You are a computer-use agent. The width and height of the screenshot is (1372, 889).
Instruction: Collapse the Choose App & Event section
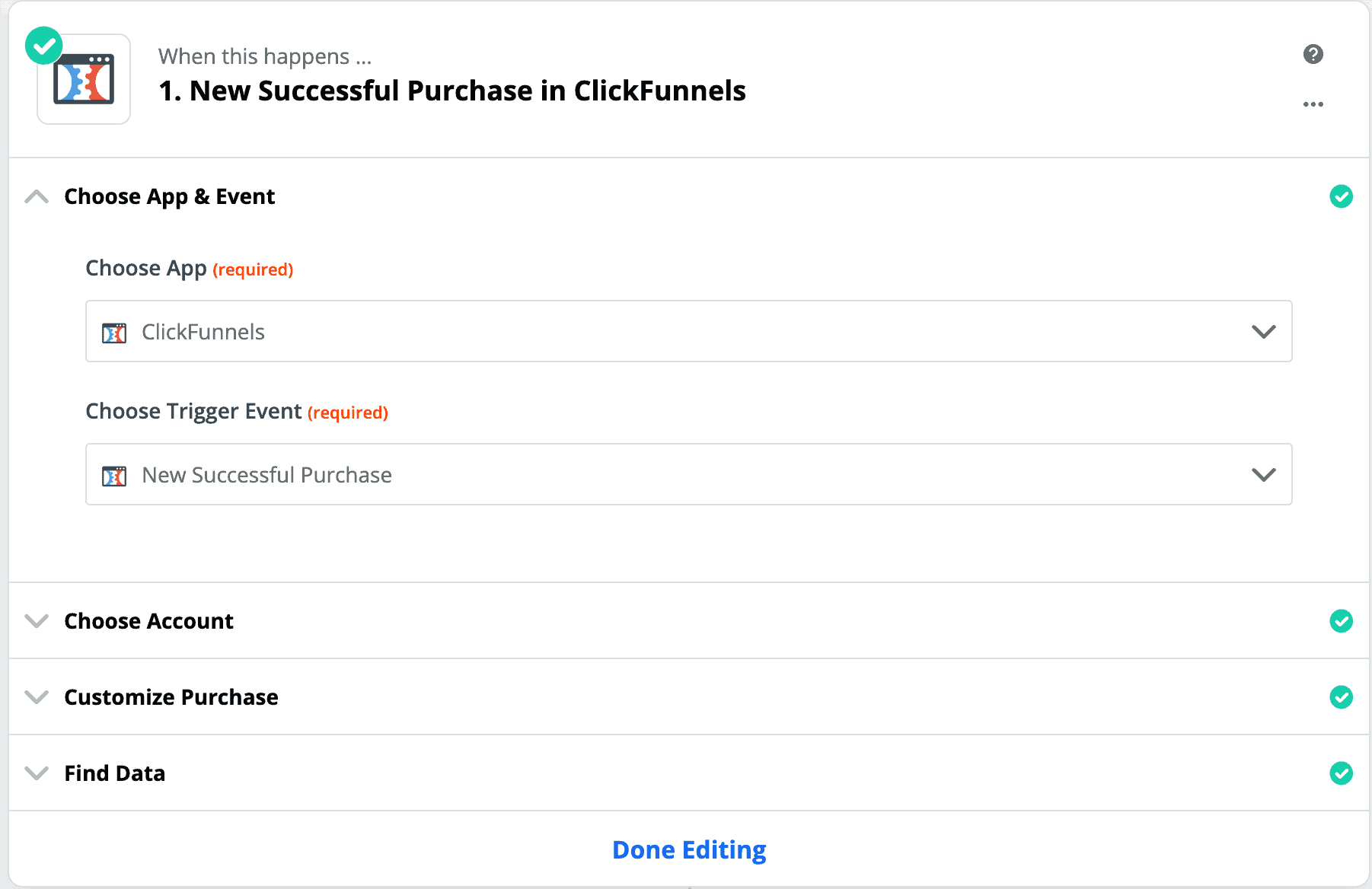tap(37, 196)
